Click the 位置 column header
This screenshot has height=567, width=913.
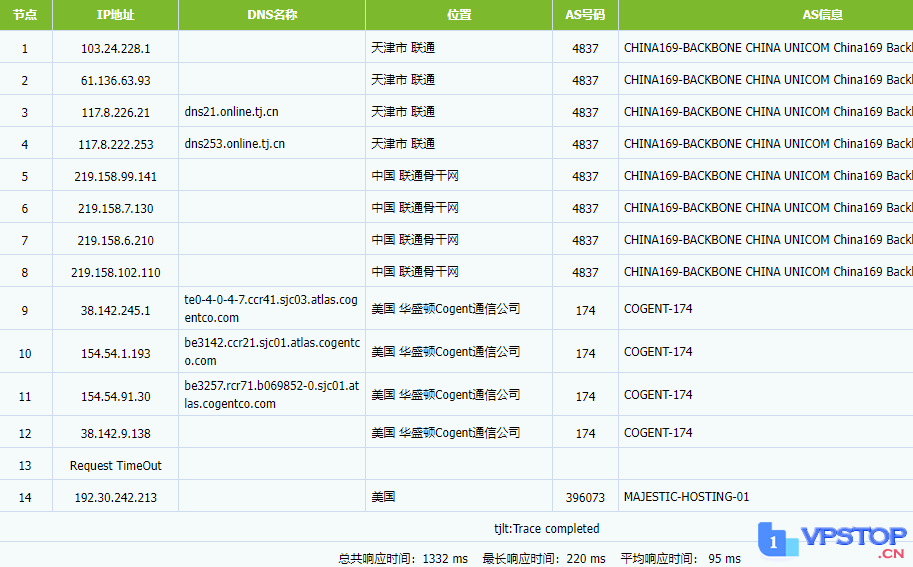459,15
